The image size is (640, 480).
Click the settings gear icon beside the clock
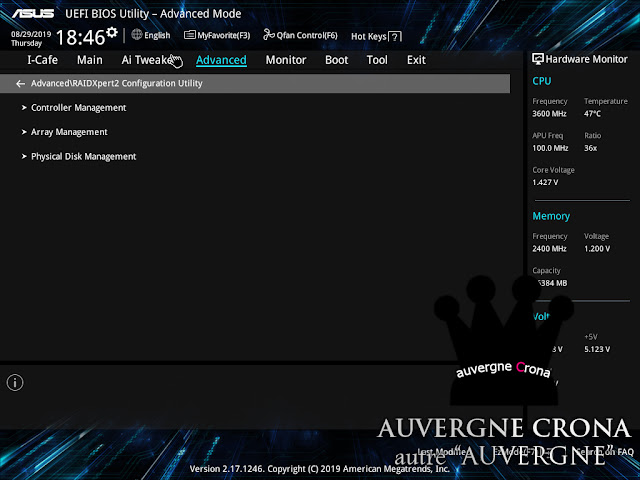coord(112,33)
